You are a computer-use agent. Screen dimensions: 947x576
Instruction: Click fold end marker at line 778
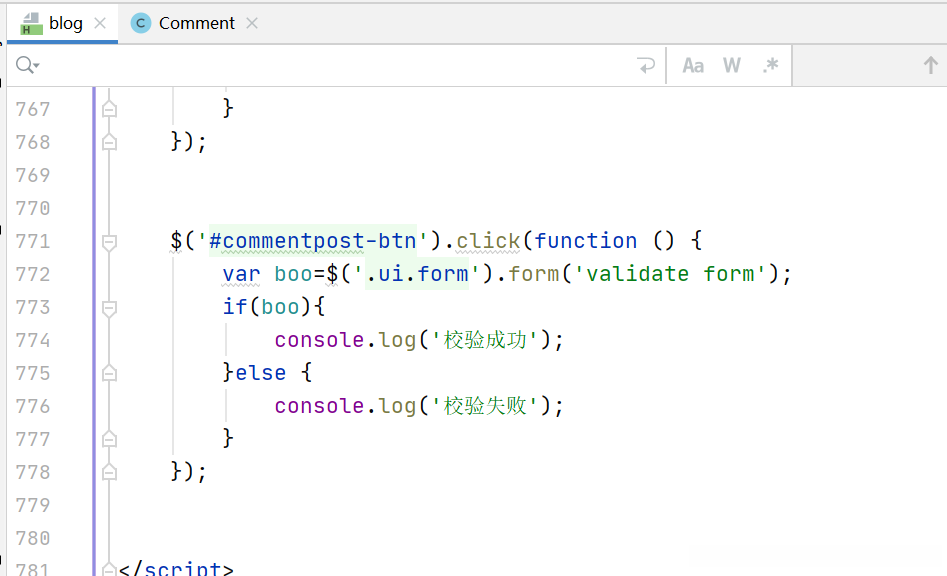[x=109, y=472]
